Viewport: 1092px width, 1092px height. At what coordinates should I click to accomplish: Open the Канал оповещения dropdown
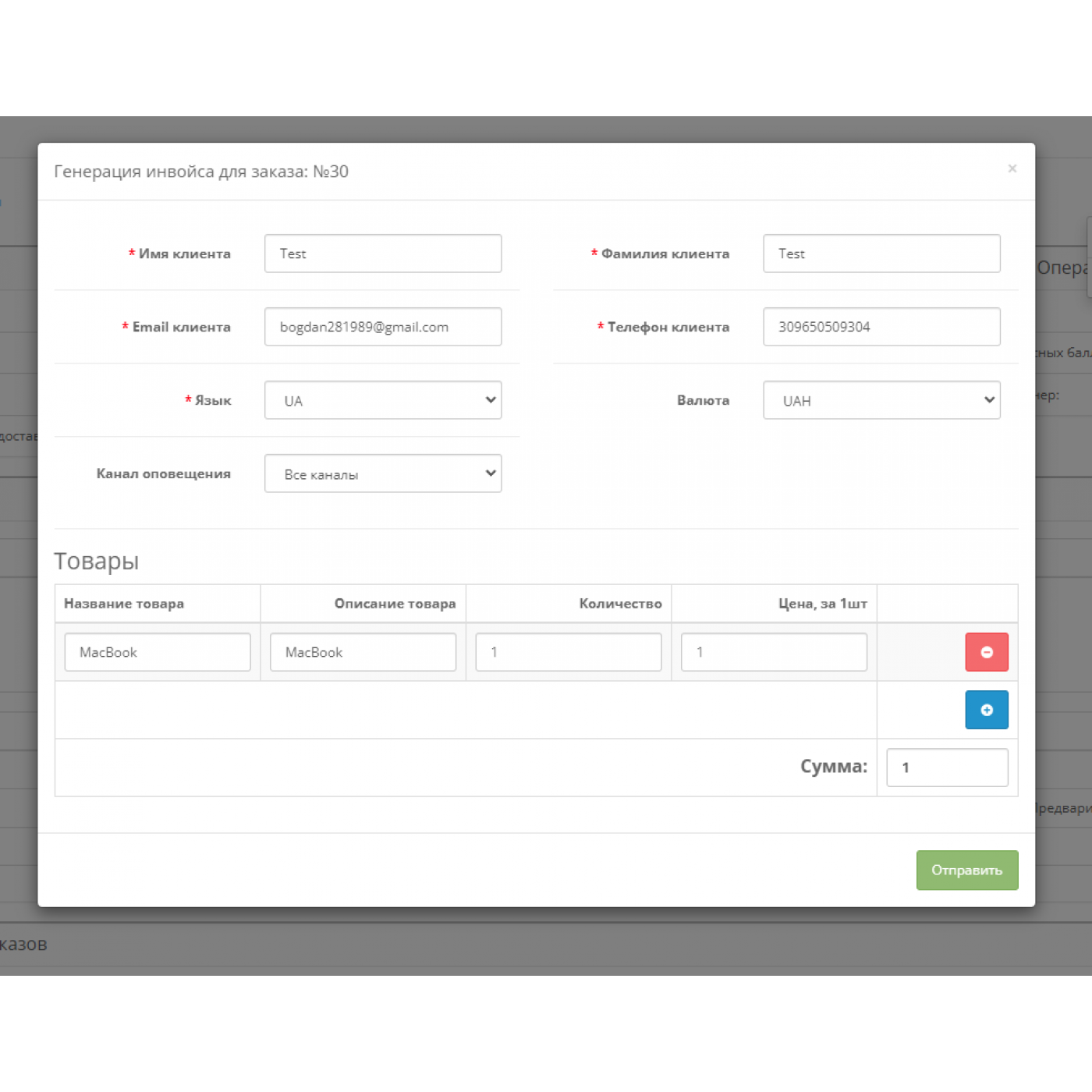382,473
